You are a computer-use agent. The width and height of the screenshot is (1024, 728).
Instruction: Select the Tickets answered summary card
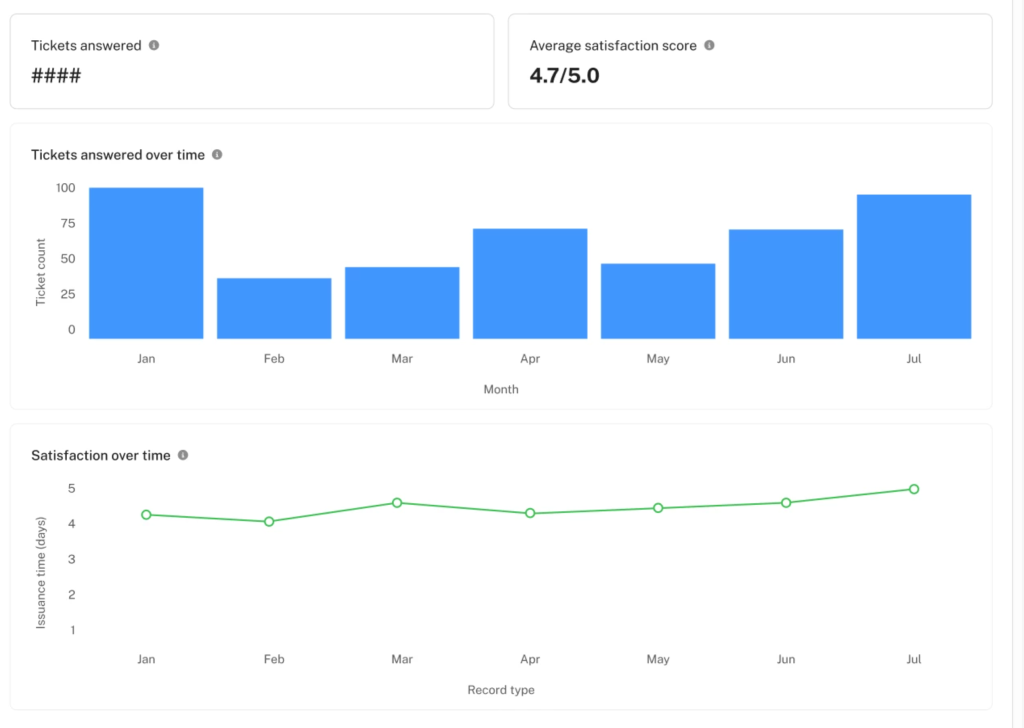tap(251, 60)
